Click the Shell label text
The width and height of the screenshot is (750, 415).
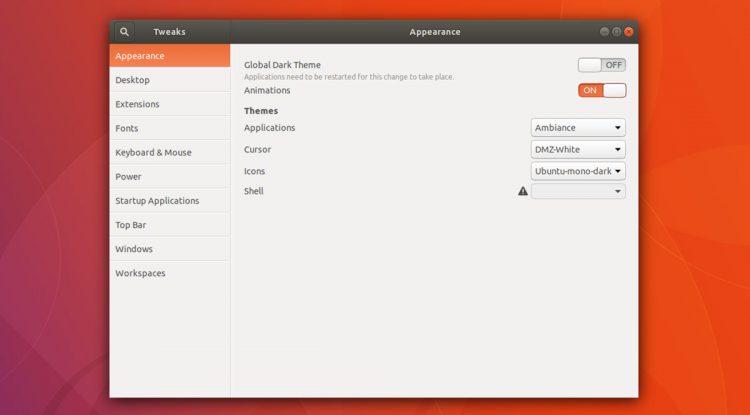click(x=254, y=191)
